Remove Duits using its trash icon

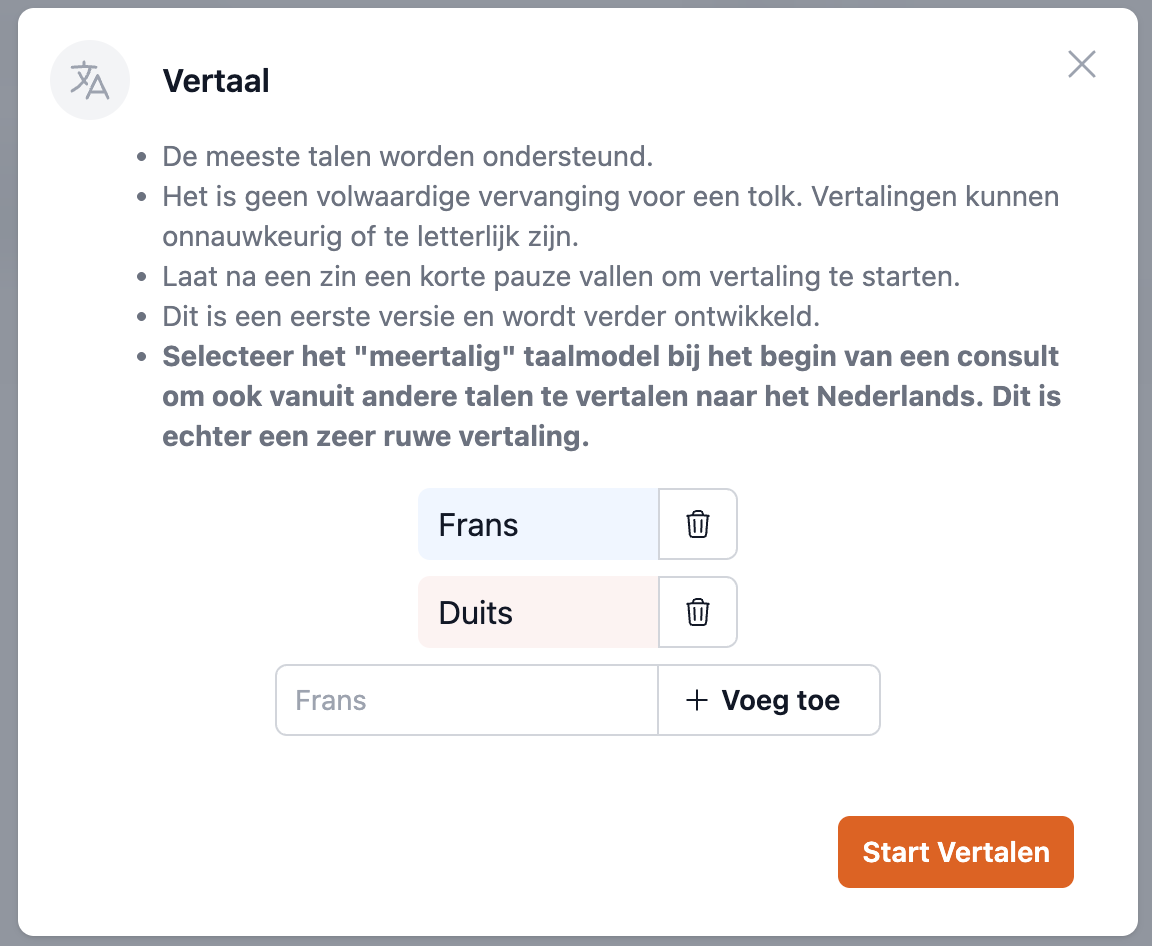click(698, 612)
